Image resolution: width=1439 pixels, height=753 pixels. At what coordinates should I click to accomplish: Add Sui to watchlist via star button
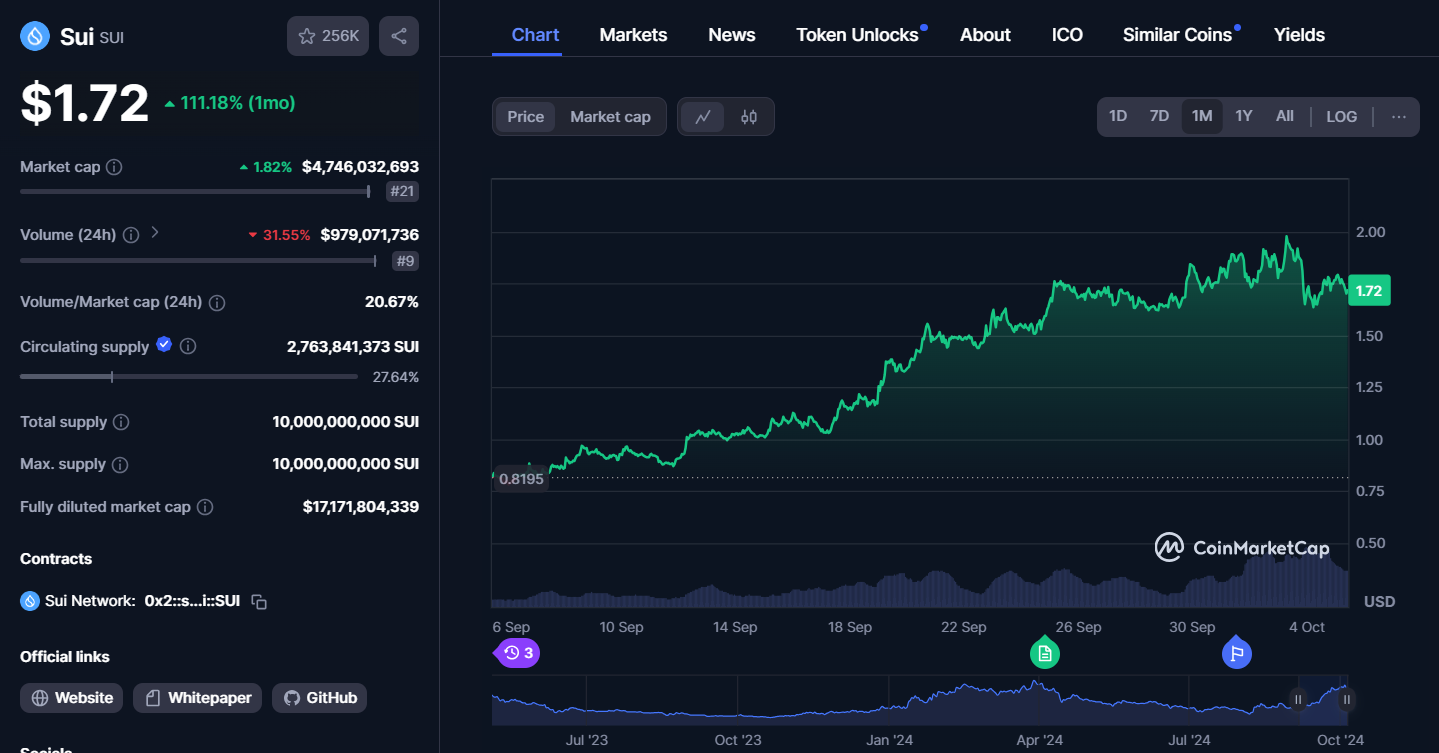tap(328, 36)
